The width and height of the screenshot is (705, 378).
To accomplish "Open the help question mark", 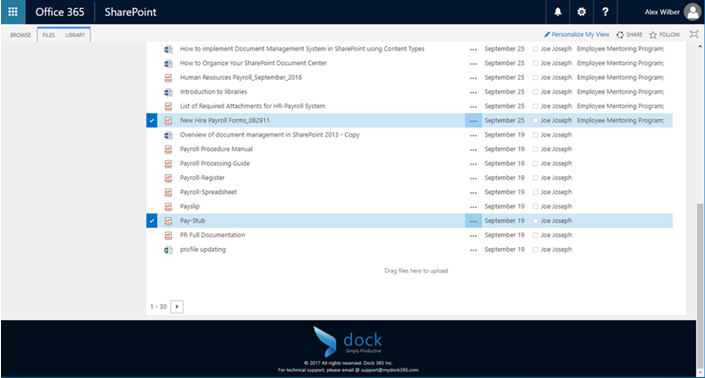I will [x=605, y=12].
